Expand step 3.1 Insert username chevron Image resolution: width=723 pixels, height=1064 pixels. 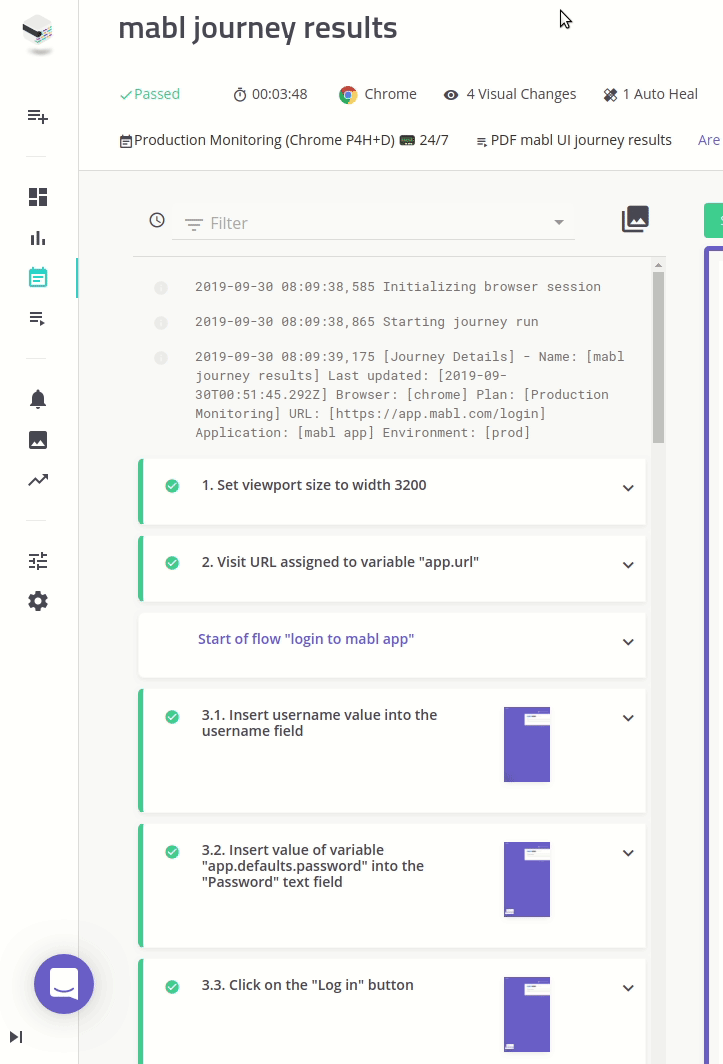(628, 718)
